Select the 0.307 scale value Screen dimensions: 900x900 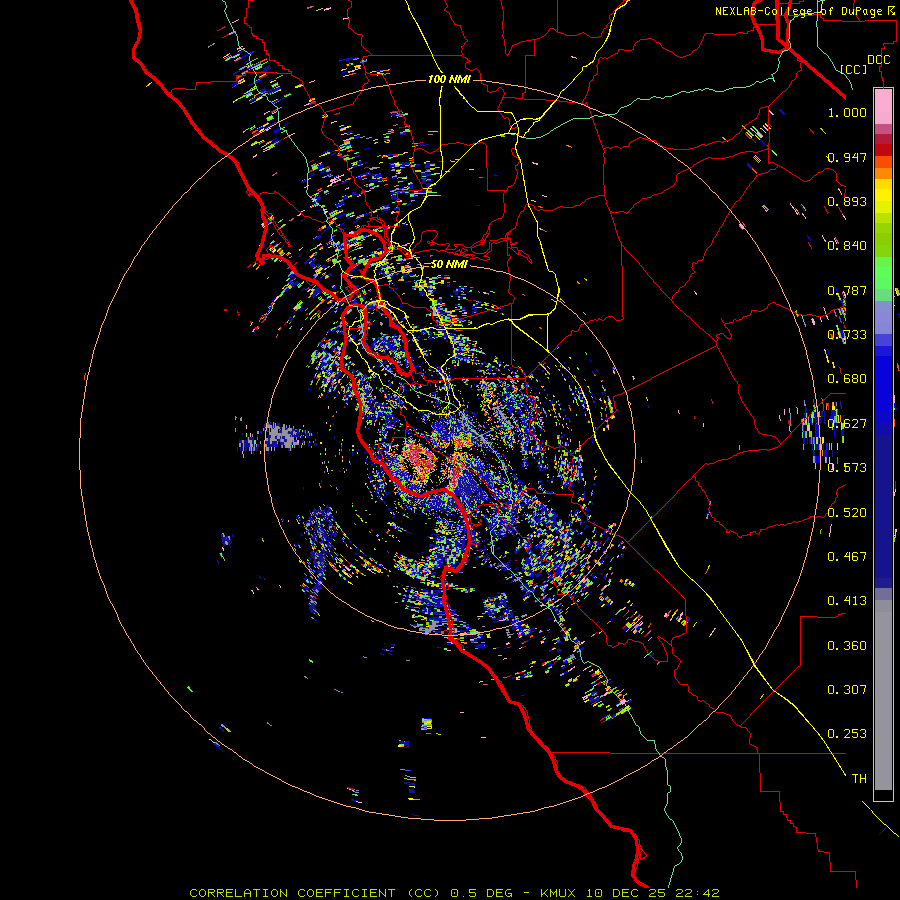pos(847,690)
